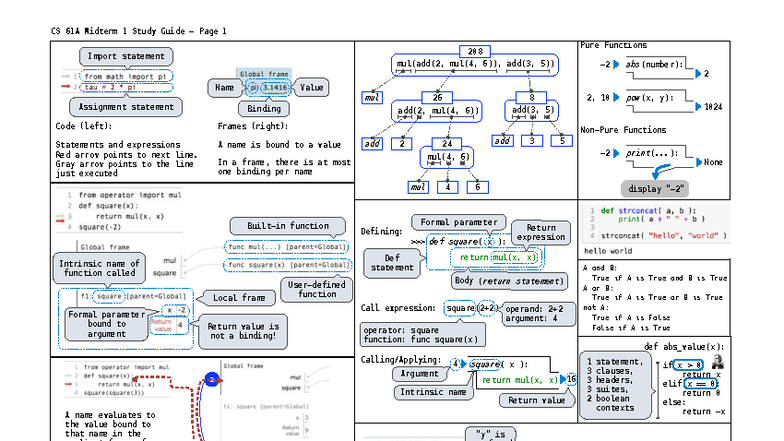Click the 'Non-Pure Functions' heading
Screen dimensions: 784x441
tap(623, 130)
